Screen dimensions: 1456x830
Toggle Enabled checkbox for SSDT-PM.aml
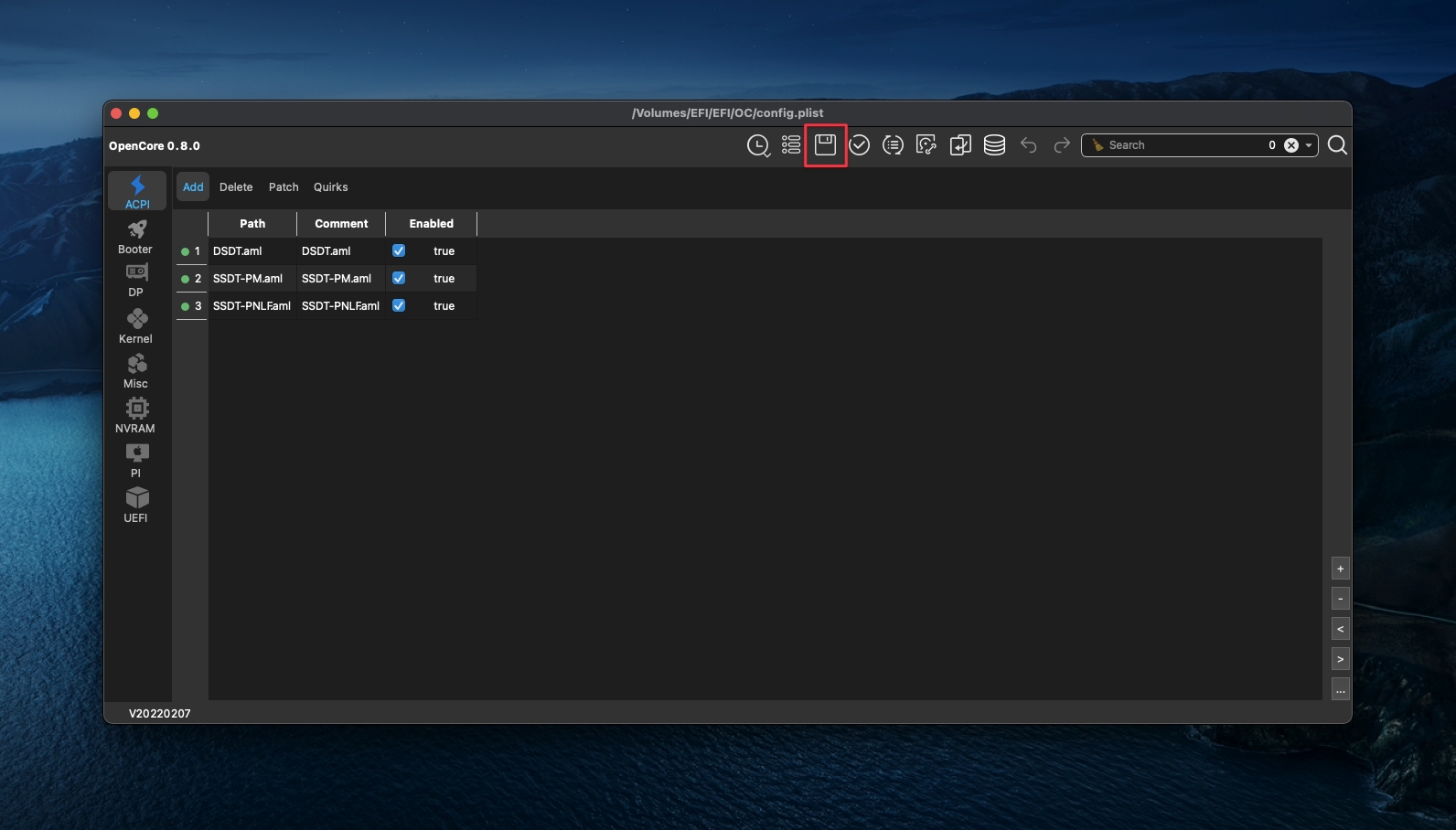pos(399,278)
